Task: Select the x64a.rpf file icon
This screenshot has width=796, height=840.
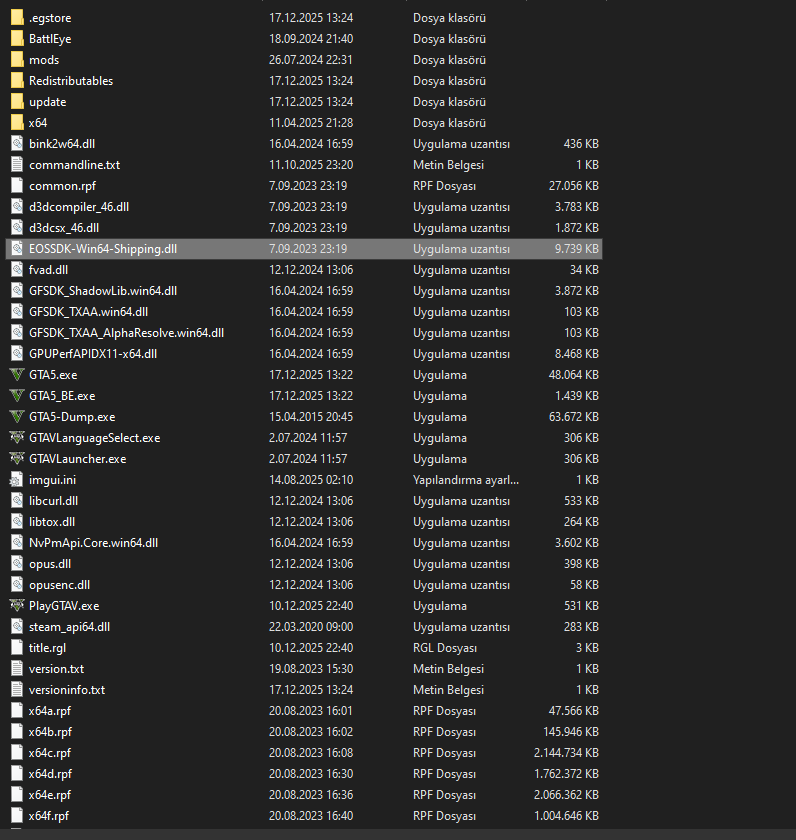Action: [x=17, y=710]
